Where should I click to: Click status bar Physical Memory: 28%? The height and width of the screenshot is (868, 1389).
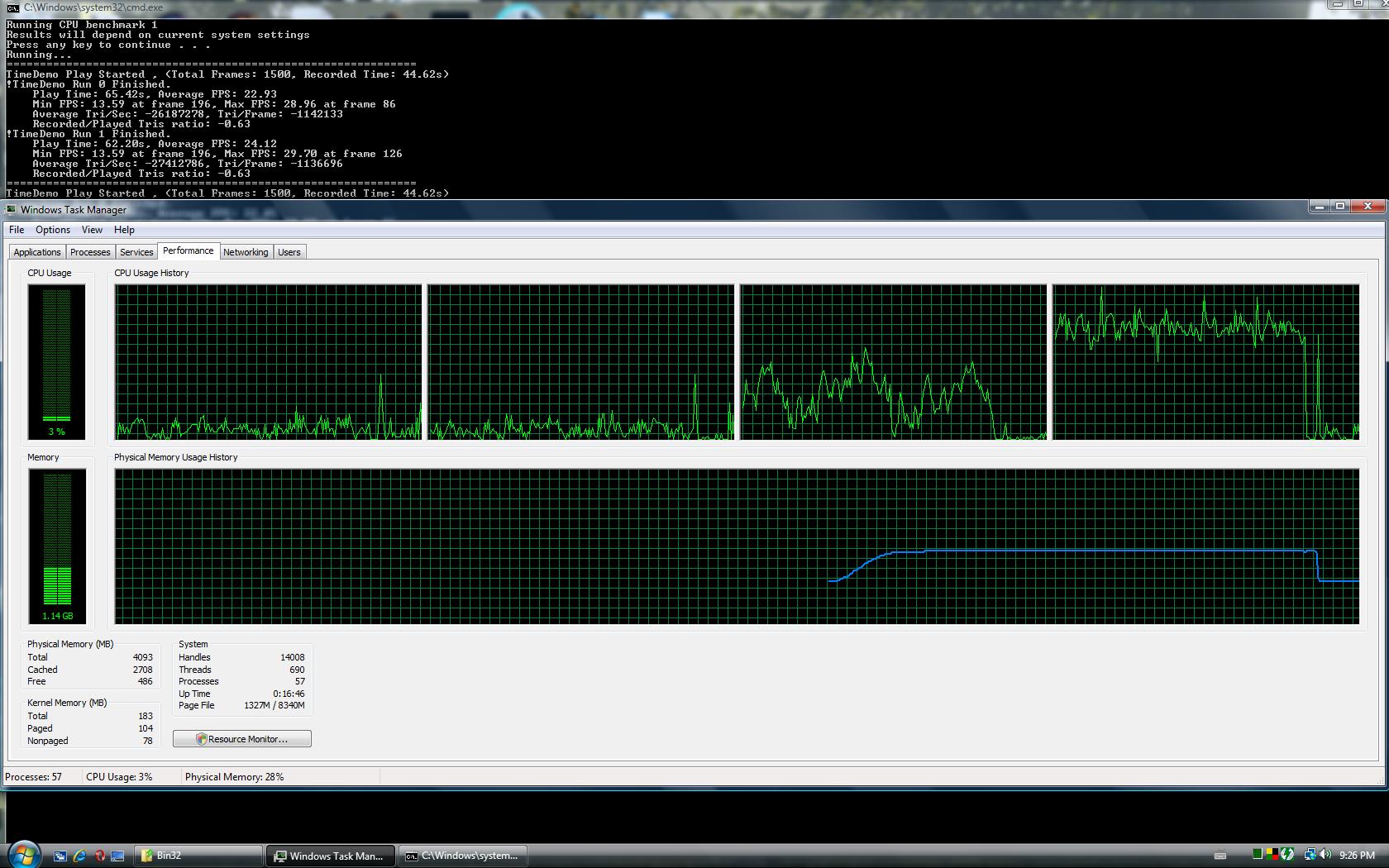(235, 777)
